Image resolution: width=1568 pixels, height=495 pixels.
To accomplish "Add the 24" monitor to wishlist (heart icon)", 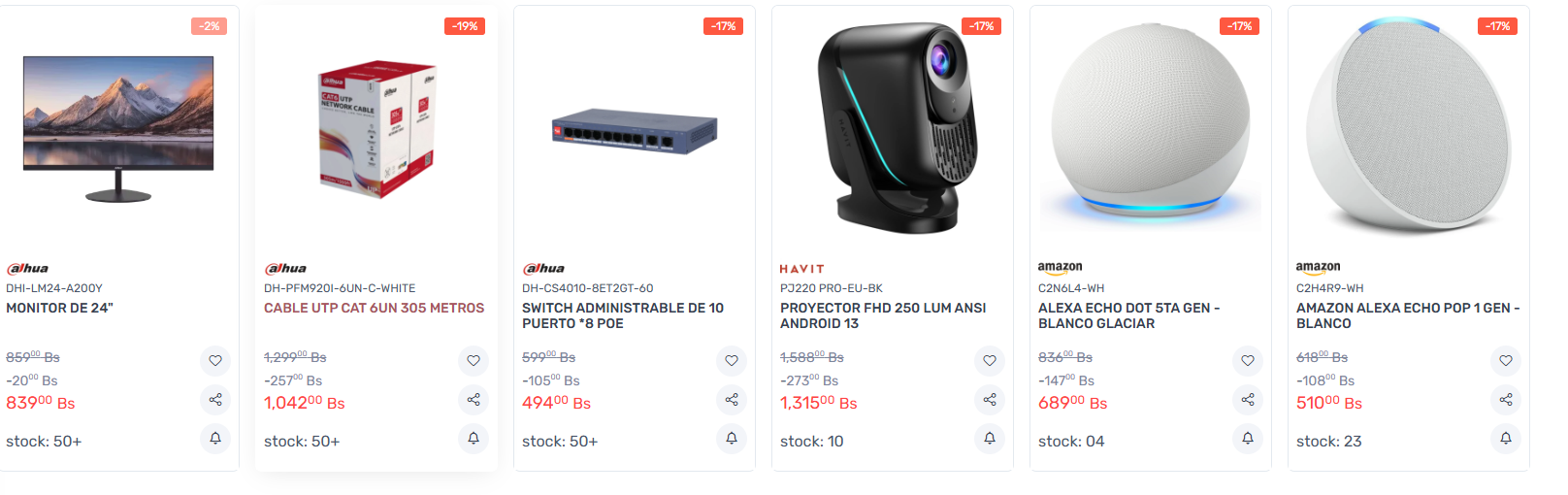I will pos(215,361).
